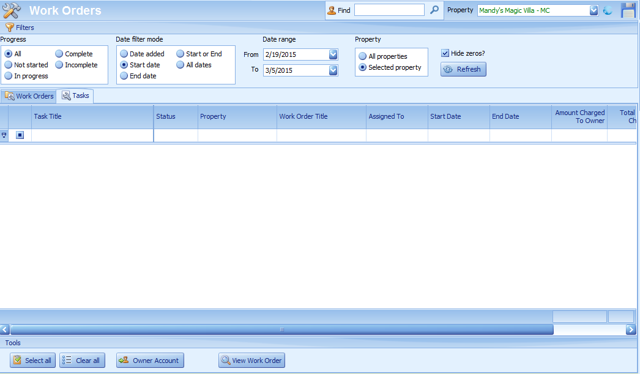Click the horizontal scrollbar thumb
The width and height of the screenshot is (640, 374).
(282, 329)
